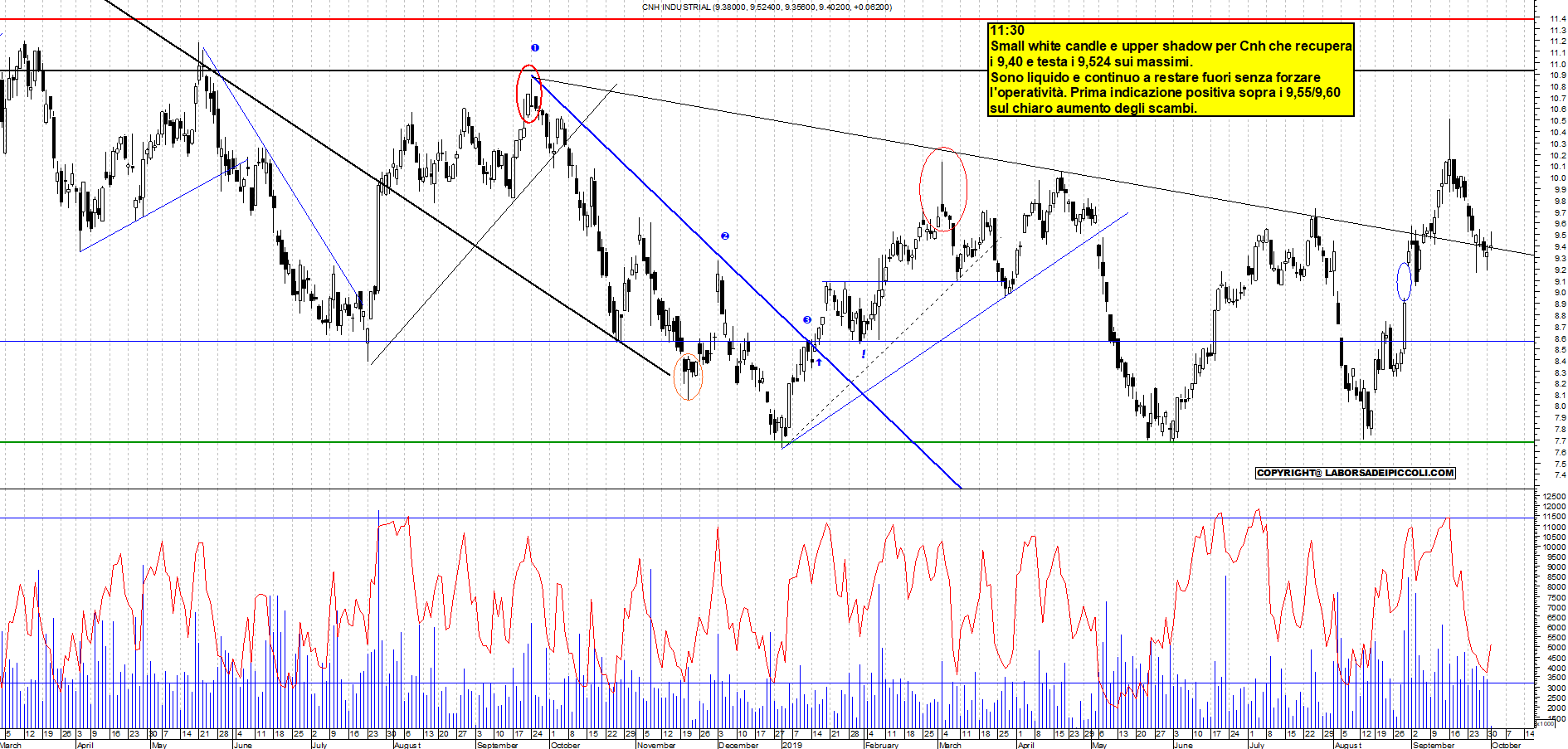
Task: Select the blue circled number 2 marker
Action: click(724, 236)
